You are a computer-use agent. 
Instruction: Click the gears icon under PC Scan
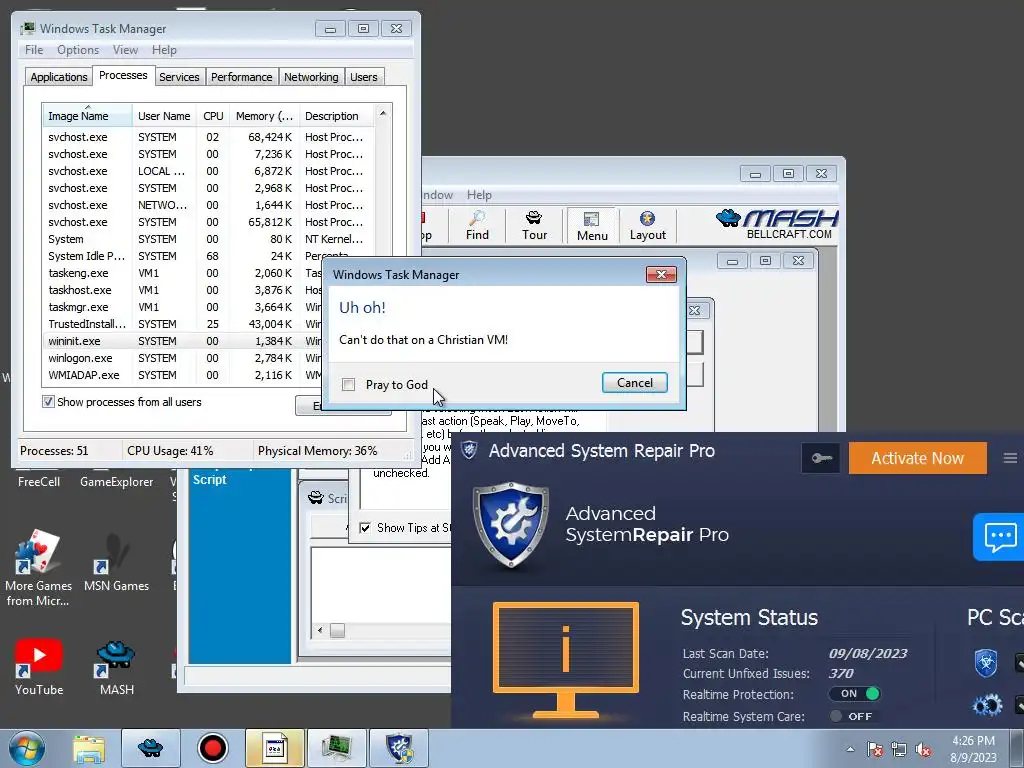point(987,705)
